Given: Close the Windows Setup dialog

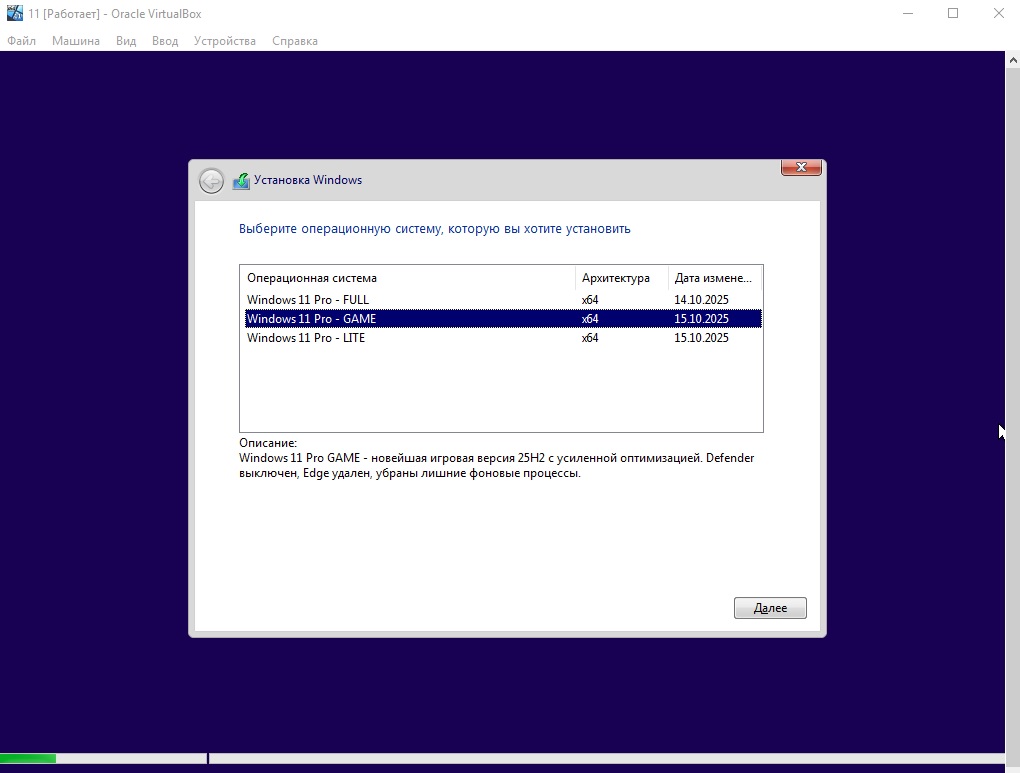Looking at the screenshot, I should point(801,167).
